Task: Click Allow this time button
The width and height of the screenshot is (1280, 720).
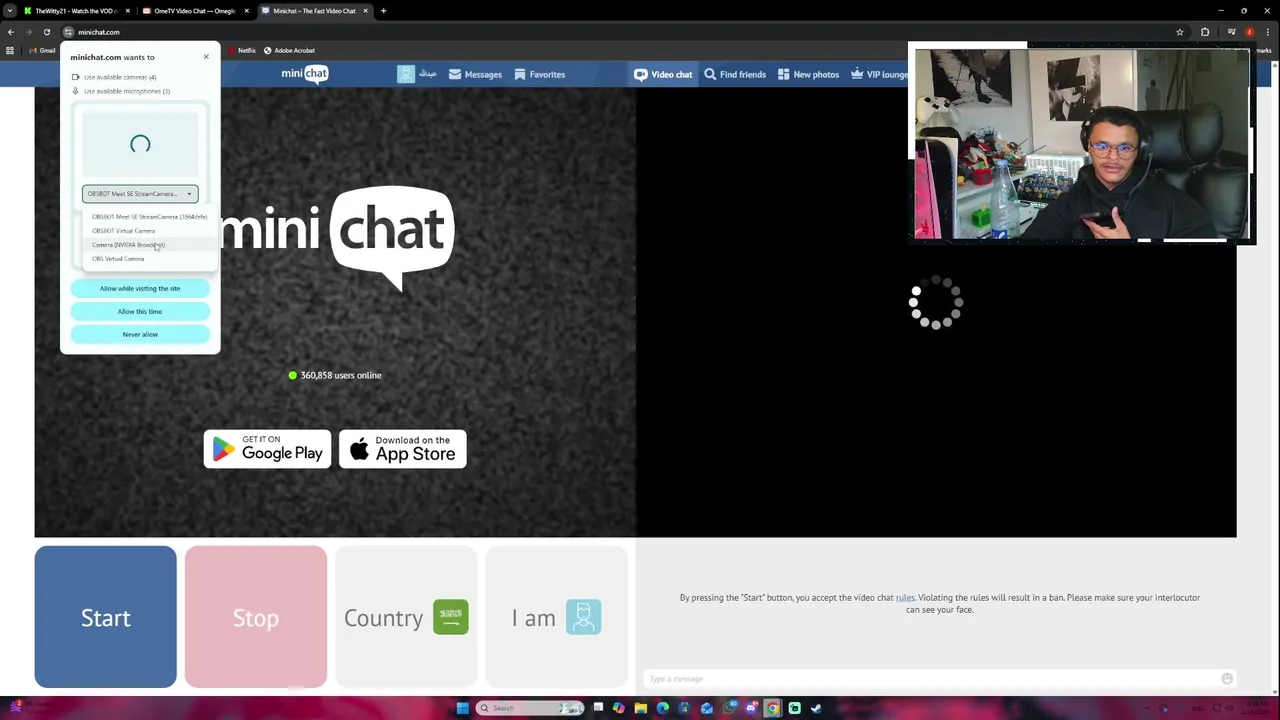Action: [140, 311]
